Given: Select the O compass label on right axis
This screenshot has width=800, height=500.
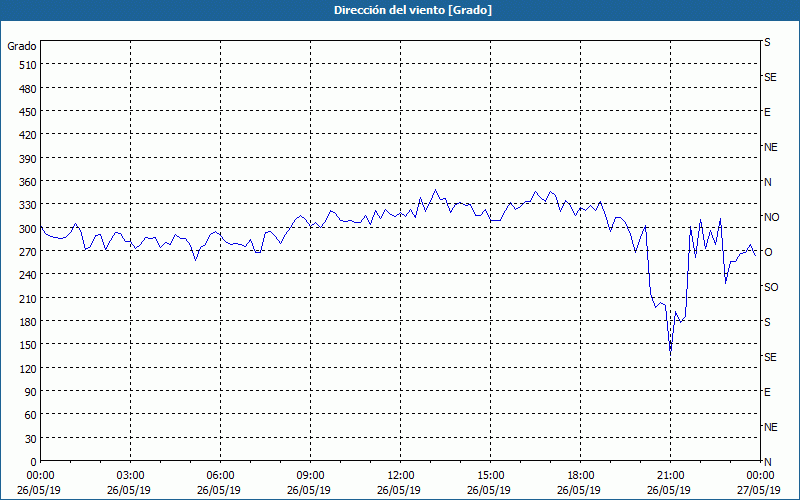Looking at the screenshot, I should [767, 252].
